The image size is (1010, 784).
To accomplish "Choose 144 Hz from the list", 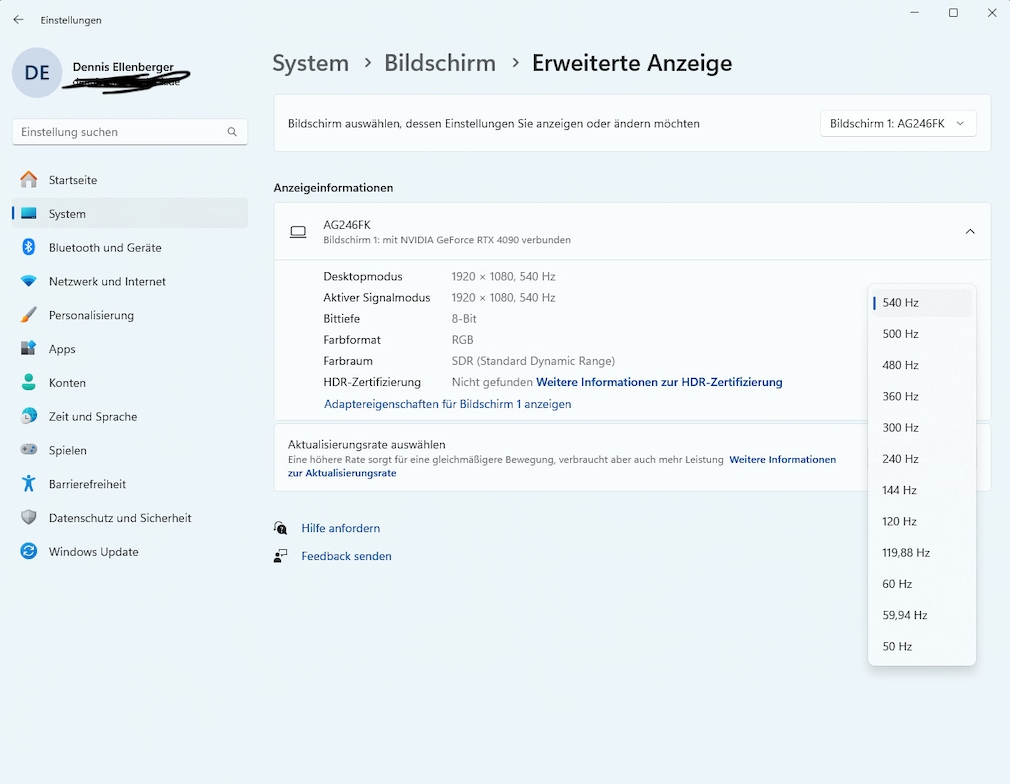I will pos(900,490).
